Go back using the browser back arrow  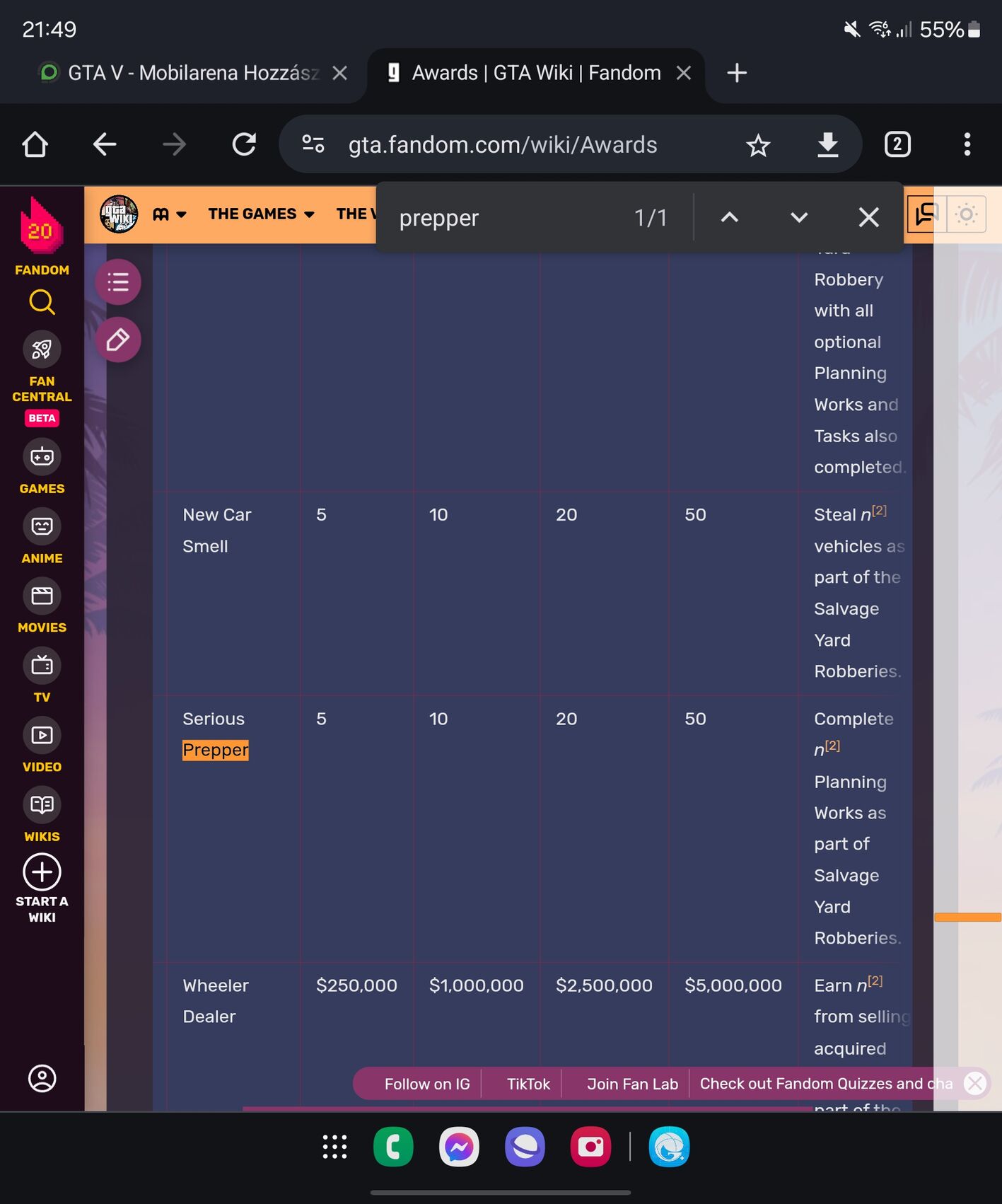pos(105,144)
